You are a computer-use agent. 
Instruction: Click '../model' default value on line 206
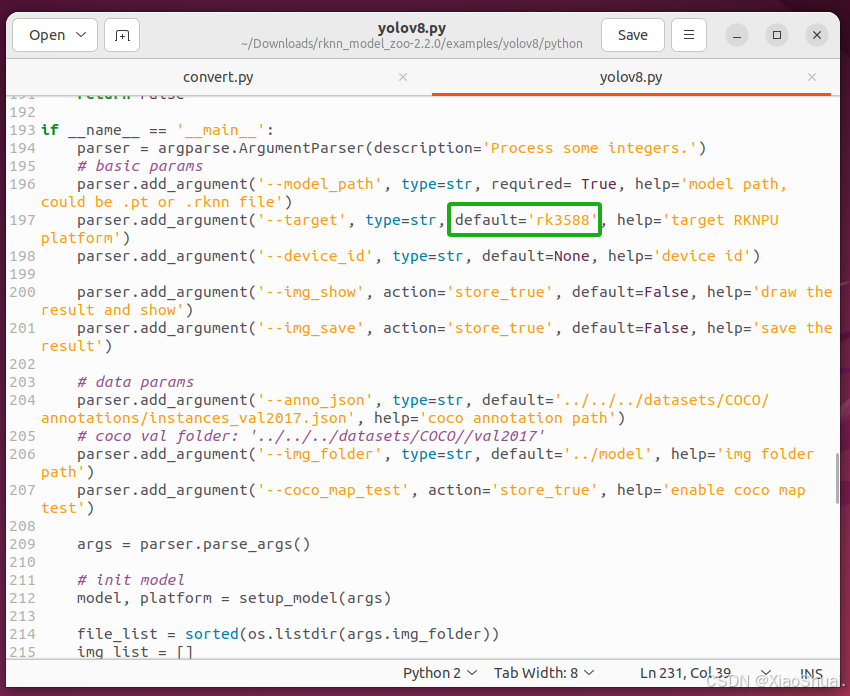(x=608, y=454)
